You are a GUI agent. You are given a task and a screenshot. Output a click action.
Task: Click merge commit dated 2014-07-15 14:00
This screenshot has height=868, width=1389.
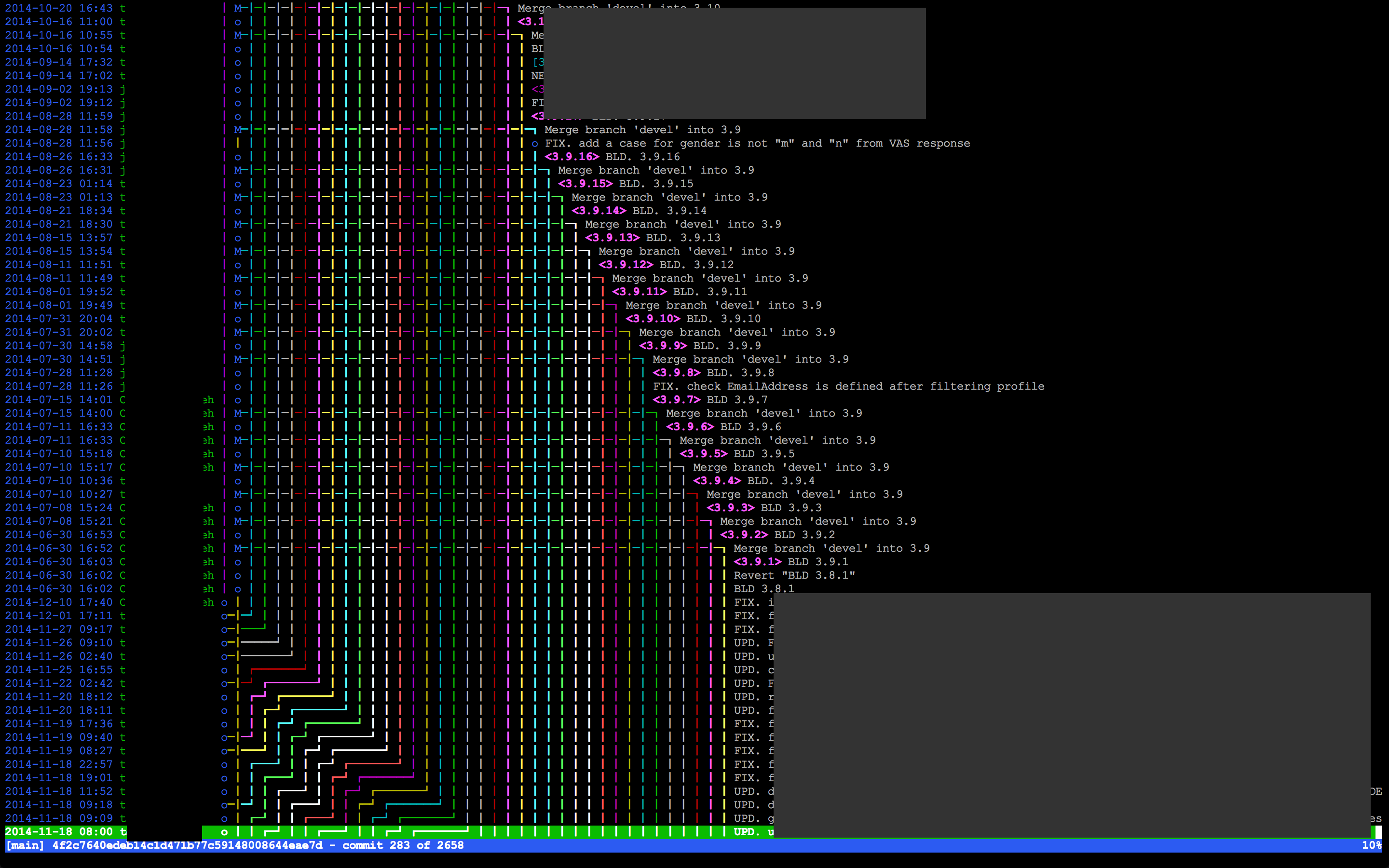click(x=764, y=413)
